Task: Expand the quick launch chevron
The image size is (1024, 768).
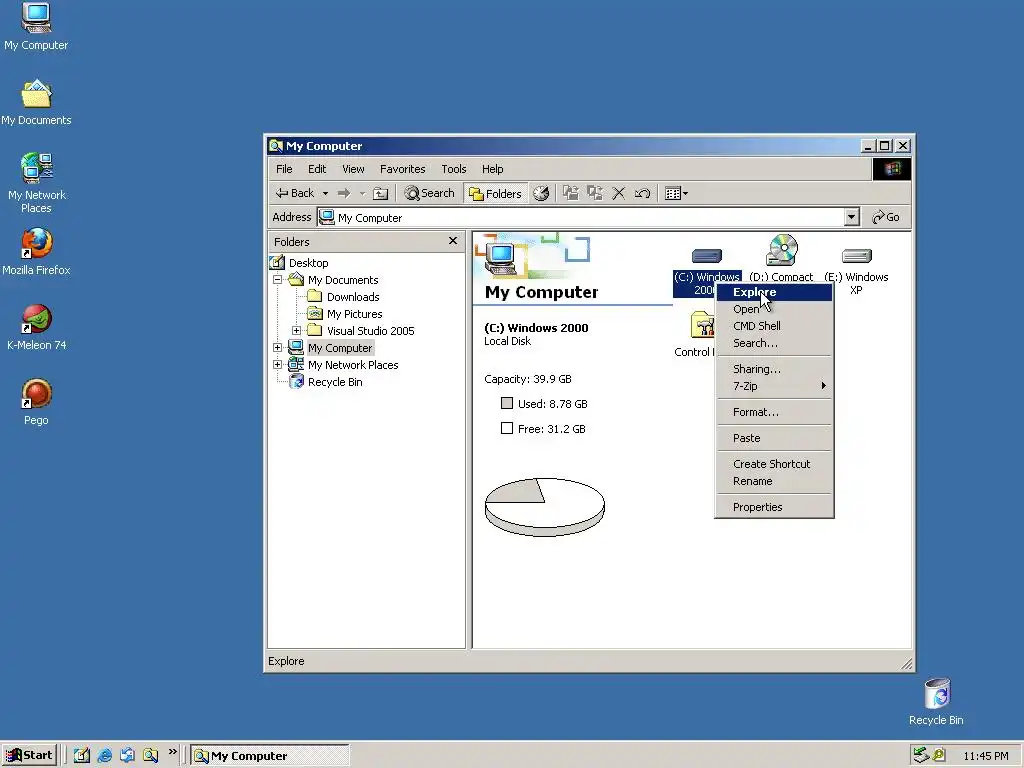Action: pyautogui.click(x=172, y=752)
